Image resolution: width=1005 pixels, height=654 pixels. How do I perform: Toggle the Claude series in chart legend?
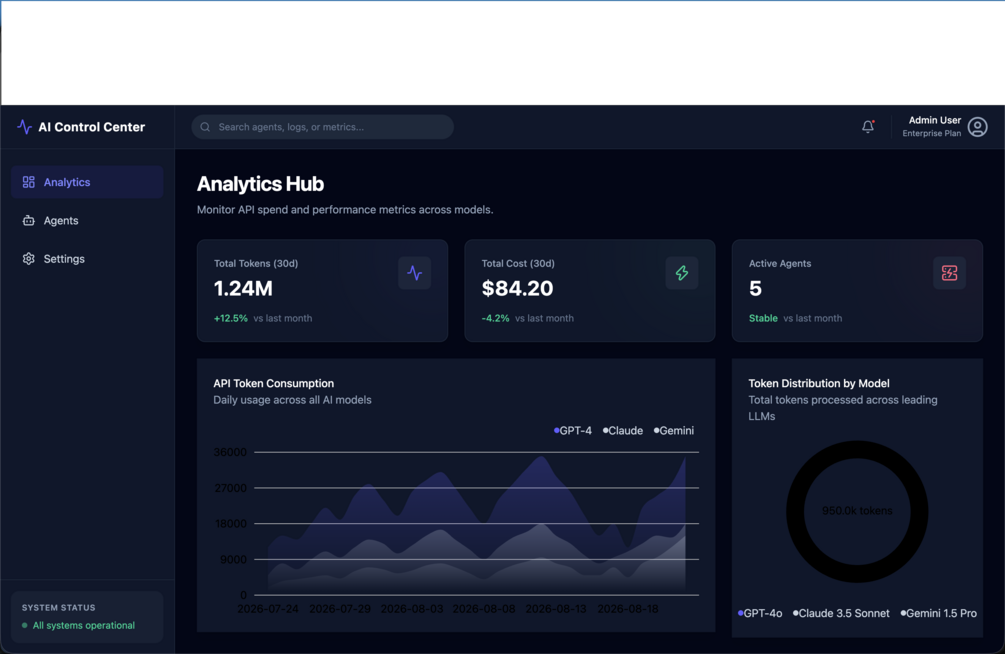tap(623, 431)
